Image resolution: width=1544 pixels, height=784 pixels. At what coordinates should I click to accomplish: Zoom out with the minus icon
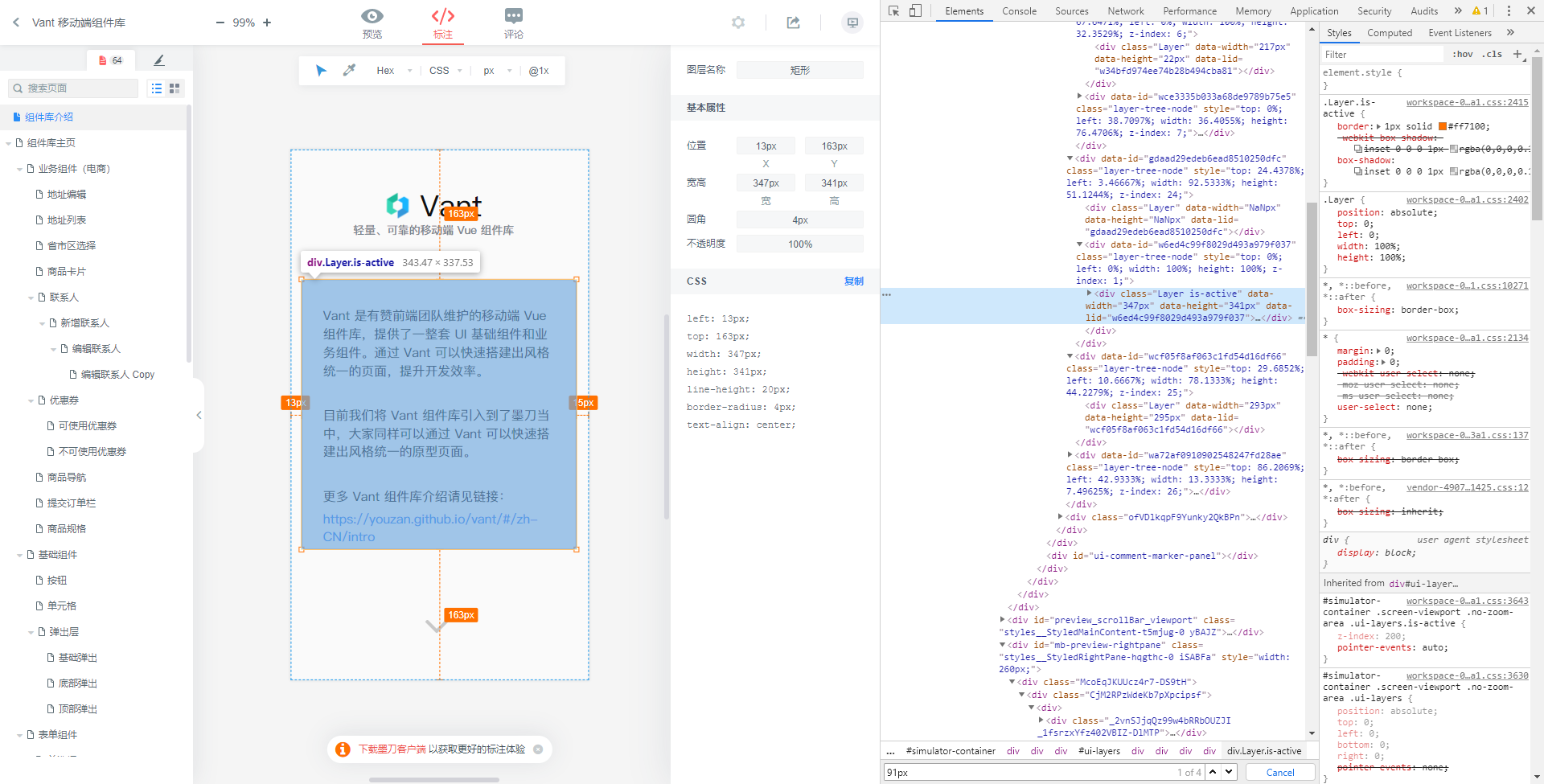220,23
